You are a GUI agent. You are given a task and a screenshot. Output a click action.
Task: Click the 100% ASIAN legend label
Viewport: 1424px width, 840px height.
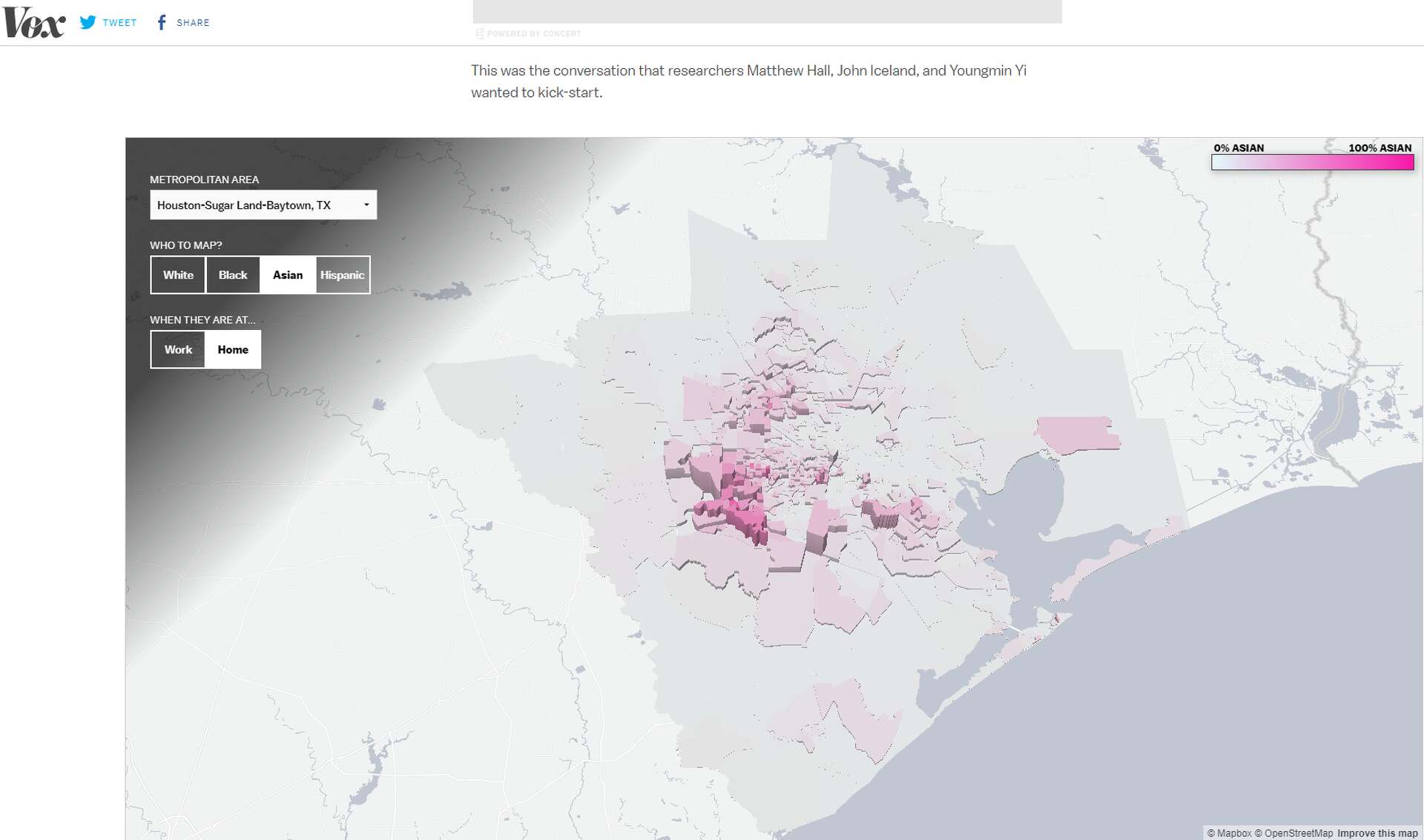(1379, 148)
